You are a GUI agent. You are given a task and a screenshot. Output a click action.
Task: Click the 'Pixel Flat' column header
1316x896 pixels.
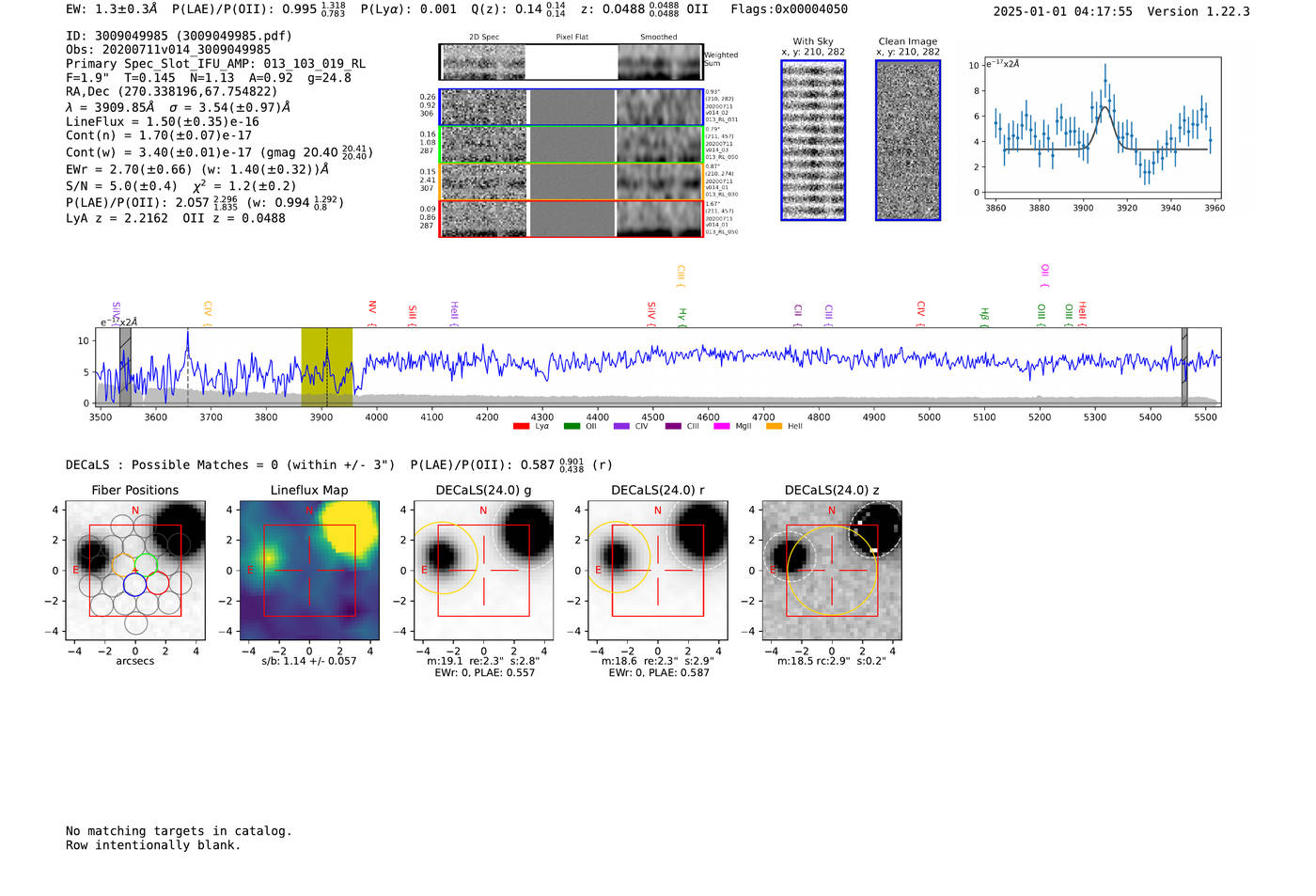point(572,38)
